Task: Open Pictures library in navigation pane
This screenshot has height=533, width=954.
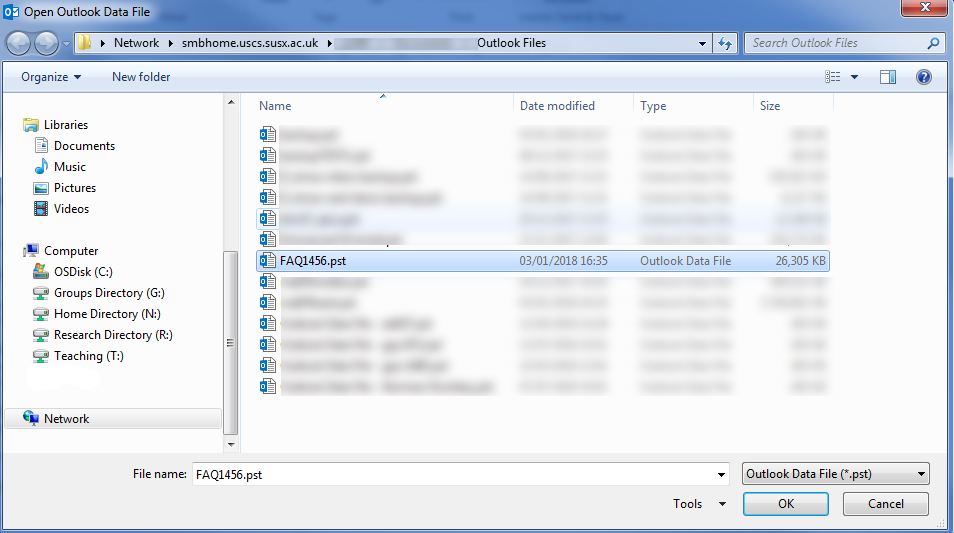Action: click(75, 188)
